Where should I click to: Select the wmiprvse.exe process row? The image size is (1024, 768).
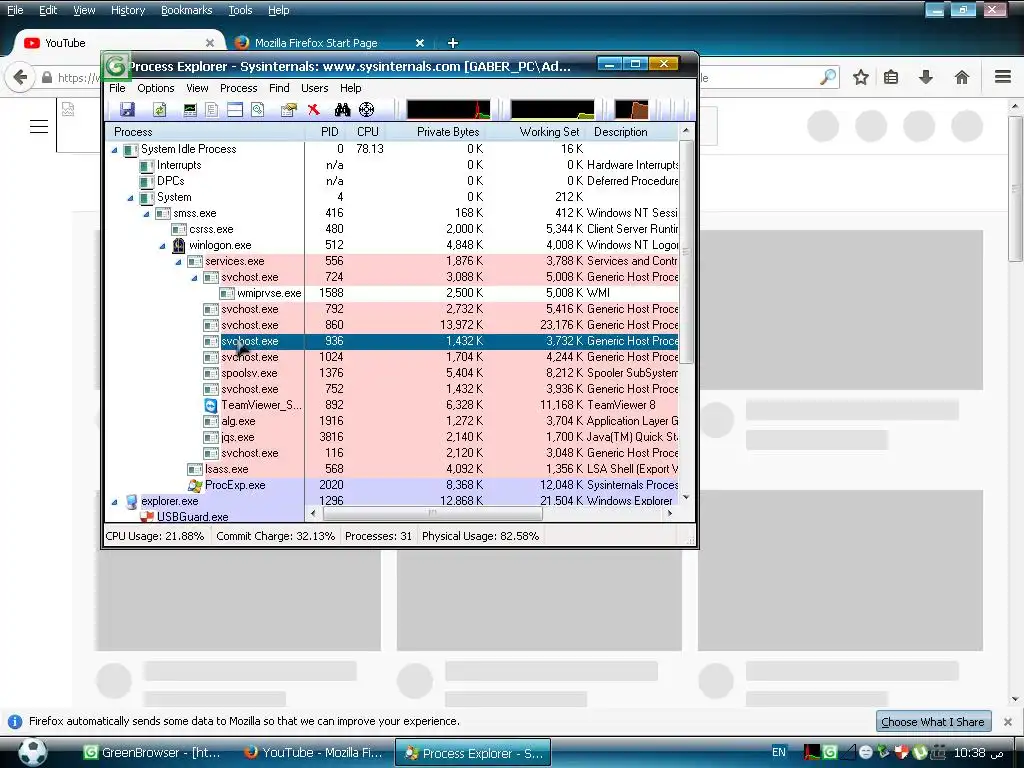tap(392, 293)
